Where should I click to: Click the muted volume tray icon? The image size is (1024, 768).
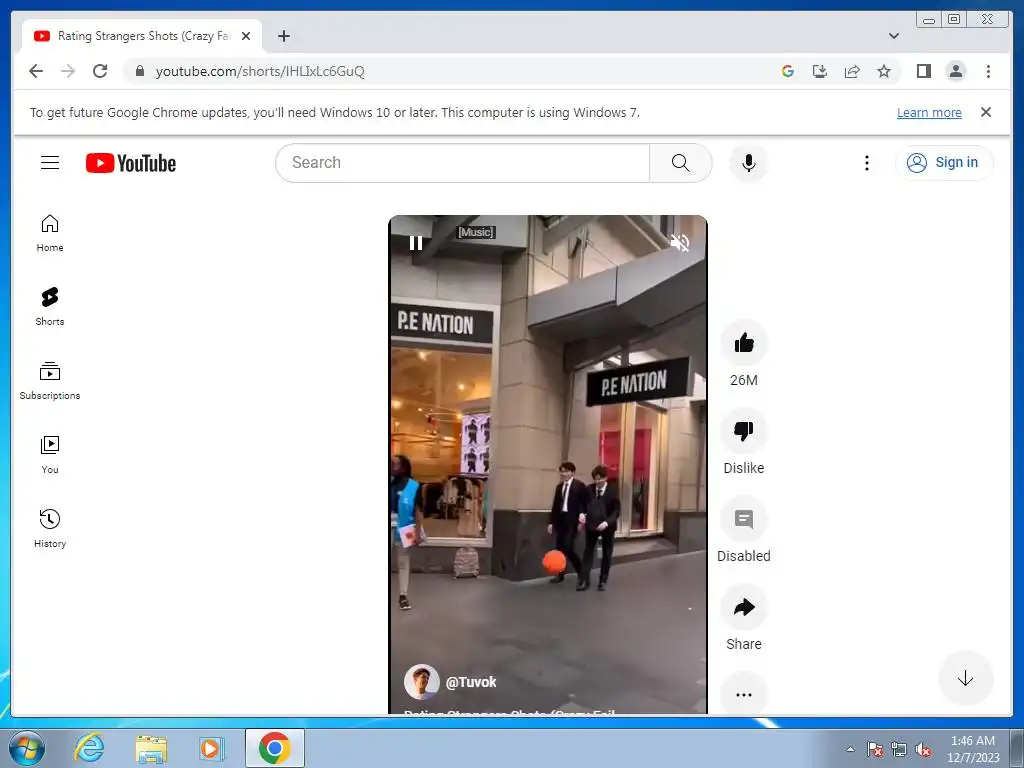tap(923, 749)
